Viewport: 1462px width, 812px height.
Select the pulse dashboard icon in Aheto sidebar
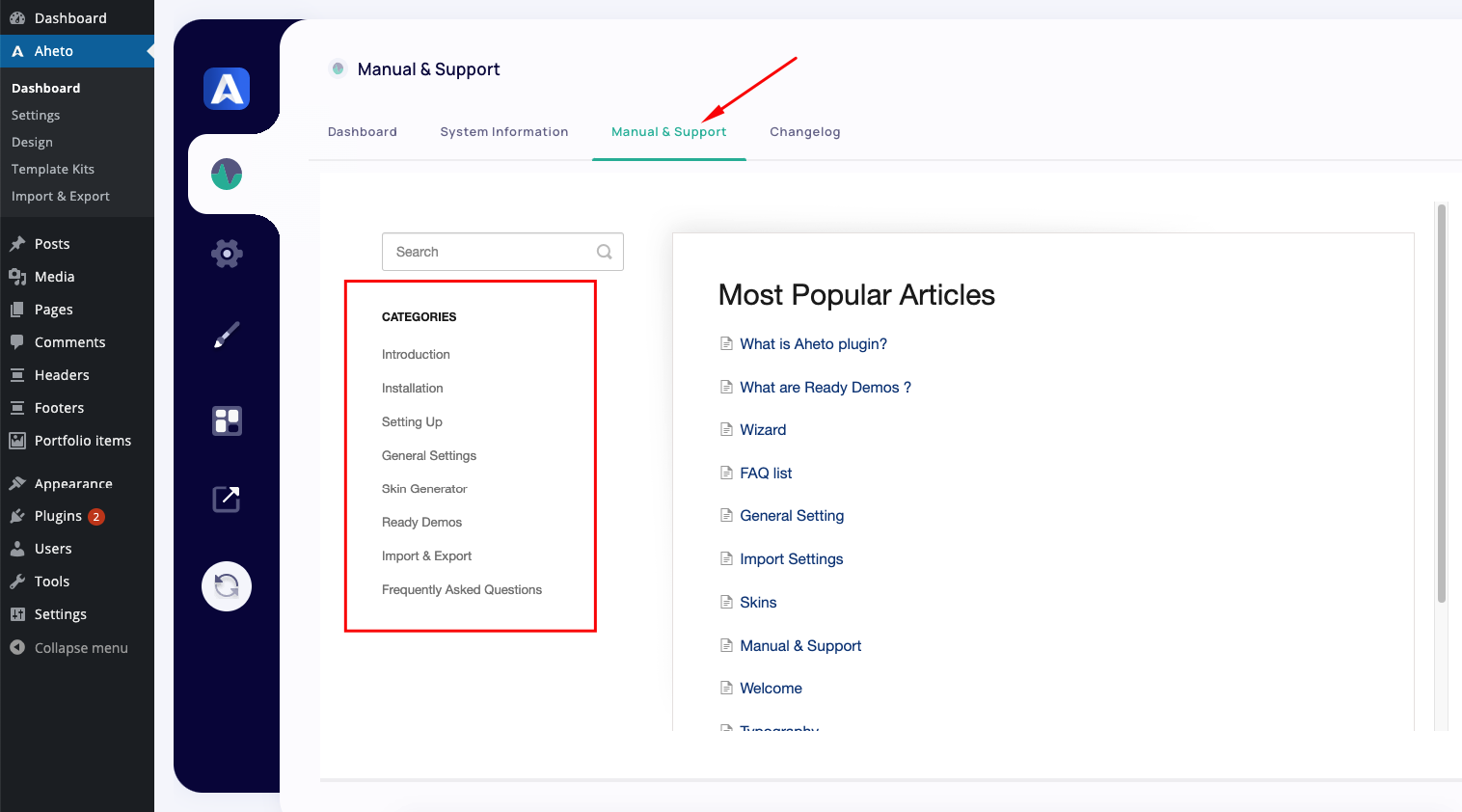click(227, 175)
